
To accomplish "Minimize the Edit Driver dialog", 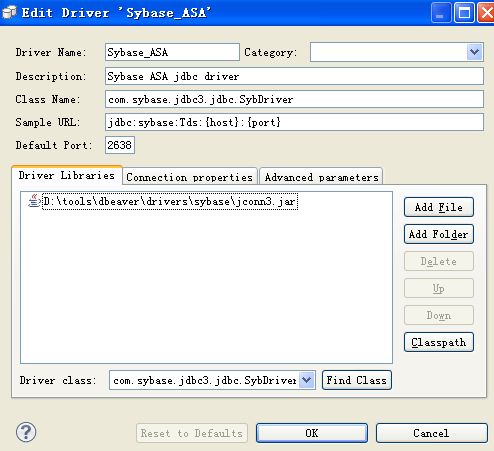I will click(440, 13).
